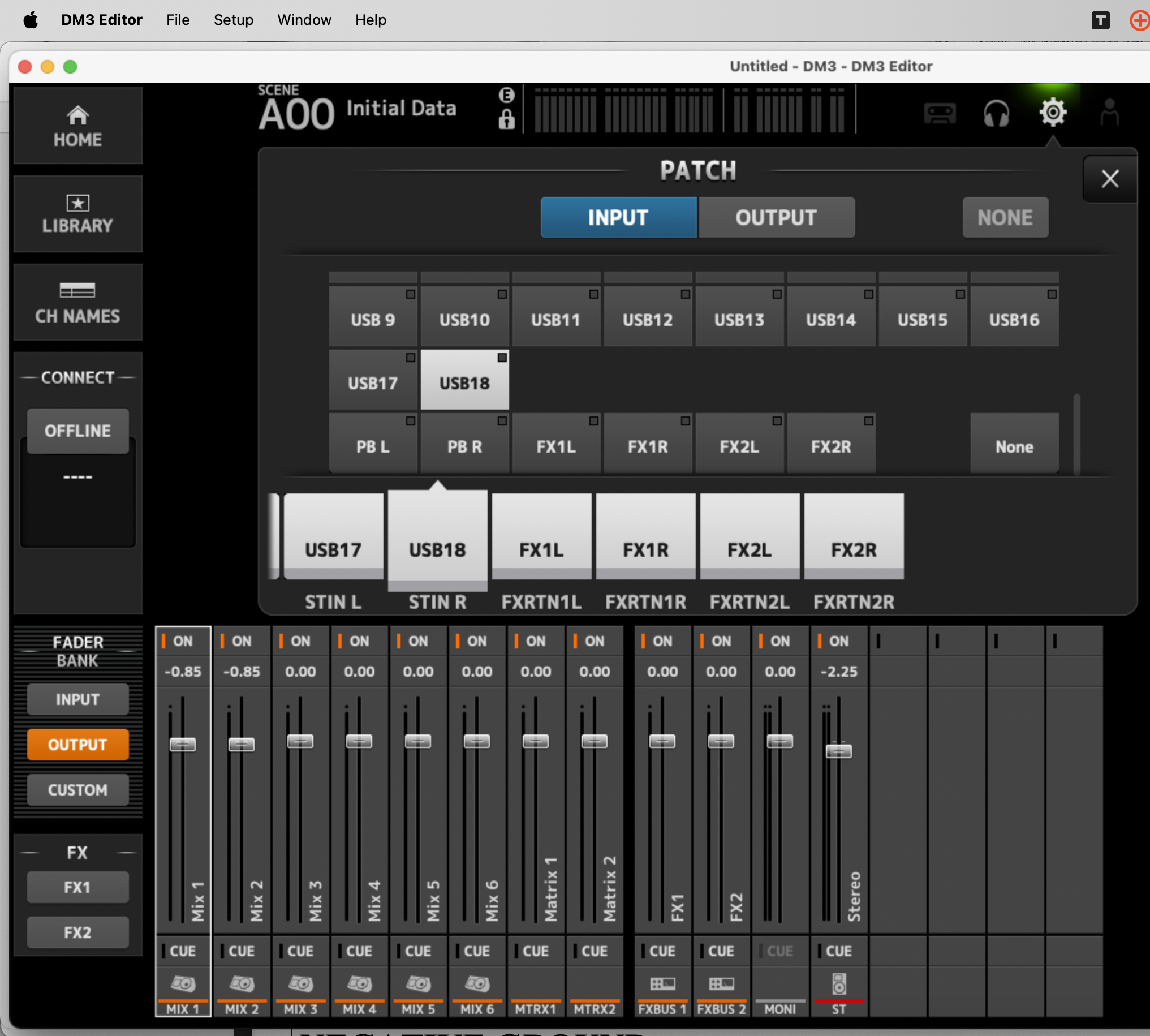Image resolution: width=1150 pixels, height=1036 pixels.
Task: Open the CH NAMES list
Action: 78,303
